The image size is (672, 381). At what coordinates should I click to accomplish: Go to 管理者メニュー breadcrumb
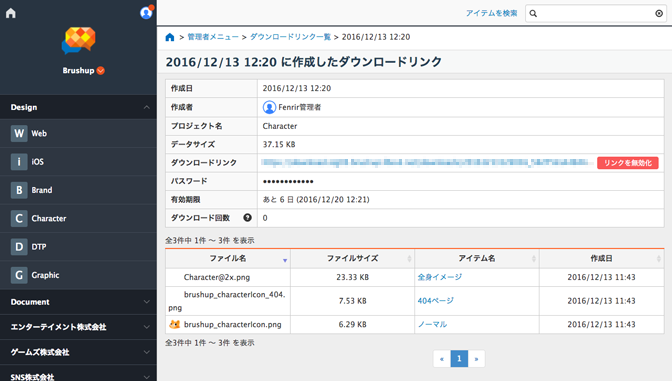click(x=213, y=37)
